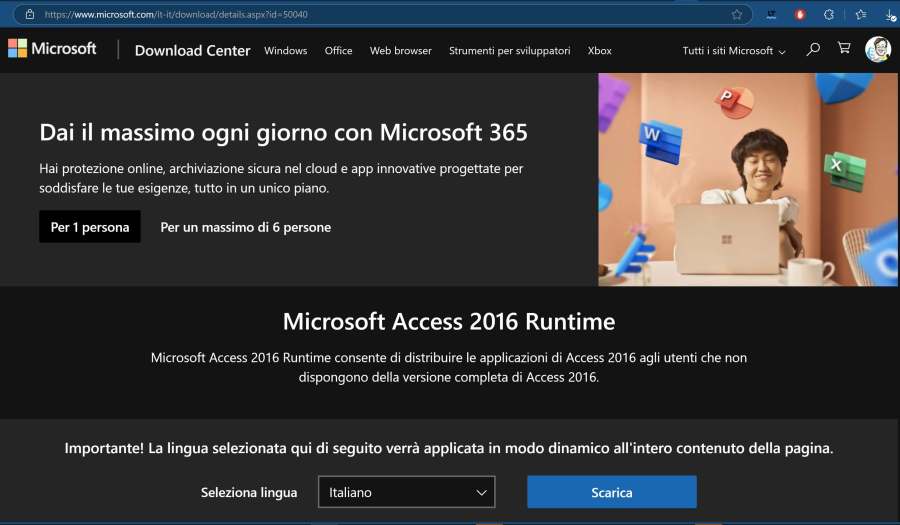The height and width of the screenshot is (525, 900).
Task: Open the browser extensions puzzle icon
Action: (x=828, y=14)
